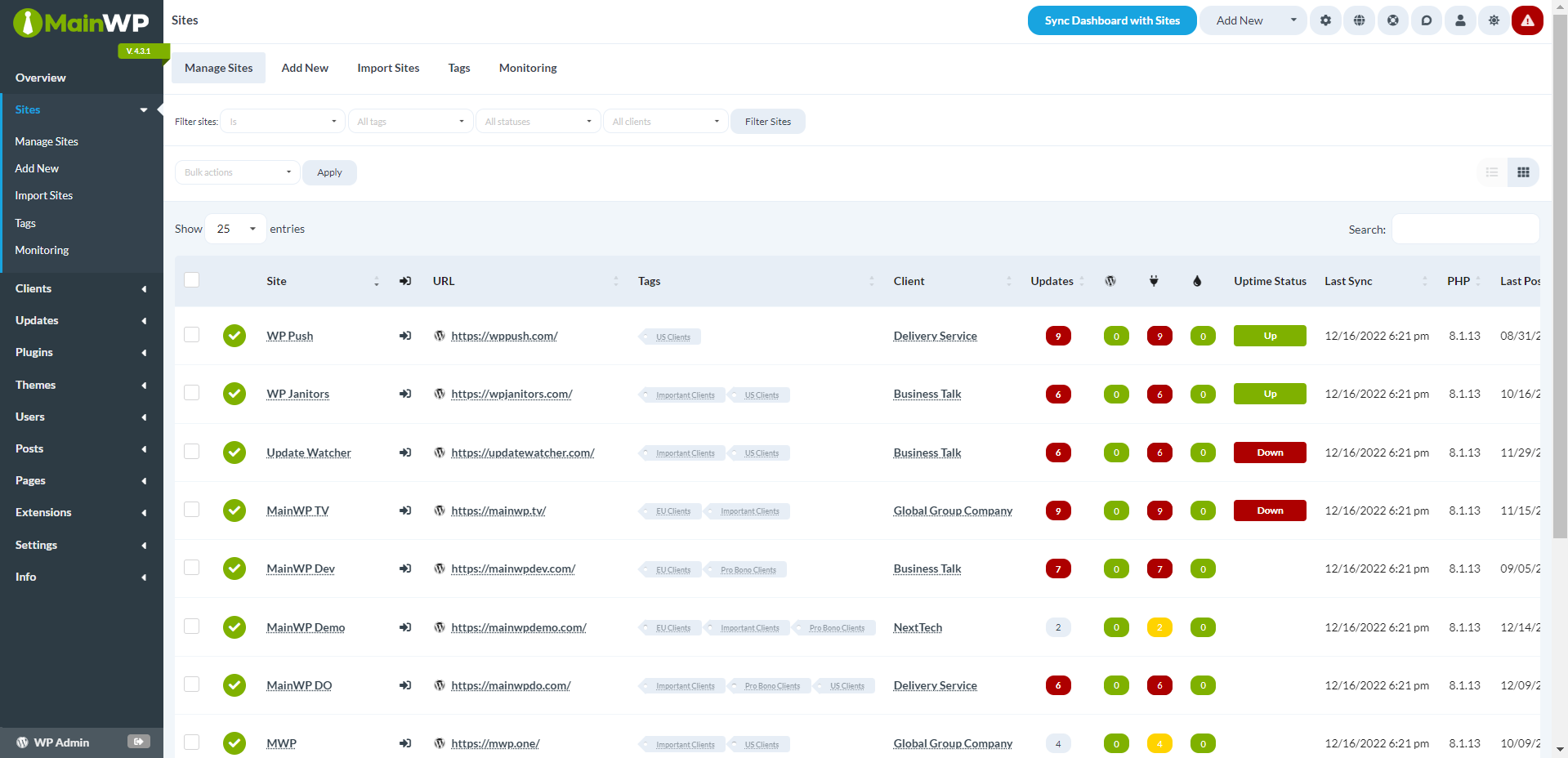Switch to the Add New tab
Screen dimensions: 1568x758
(305, 68)
